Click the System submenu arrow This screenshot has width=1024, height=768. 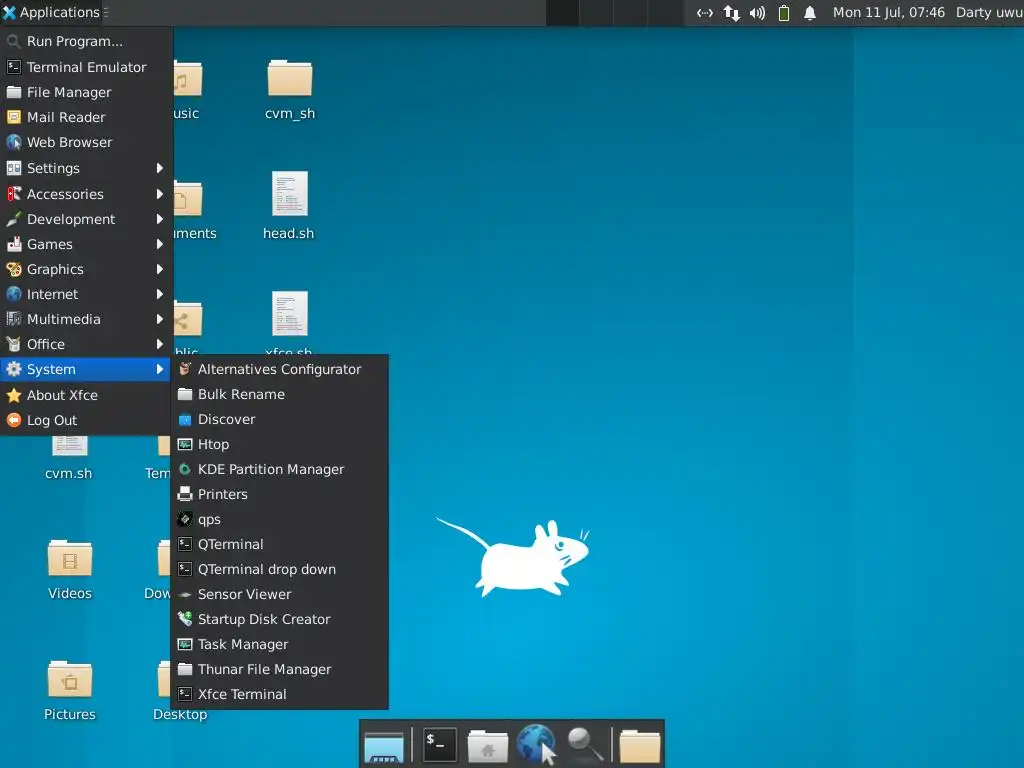[x=159, y=369]
